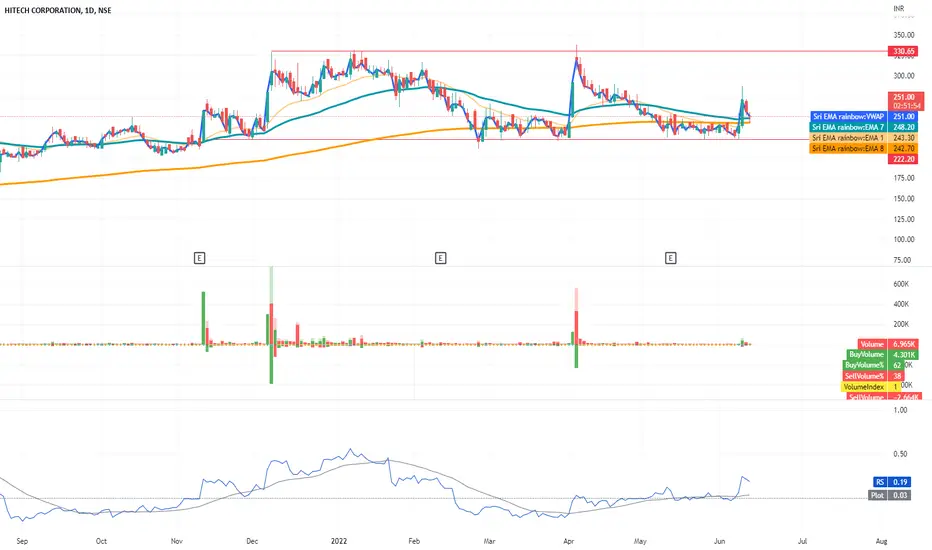Click the earnings E marker in February
The height and width of the screenshot is (550, 932).
pyautogui.click(x=440, y=258)
